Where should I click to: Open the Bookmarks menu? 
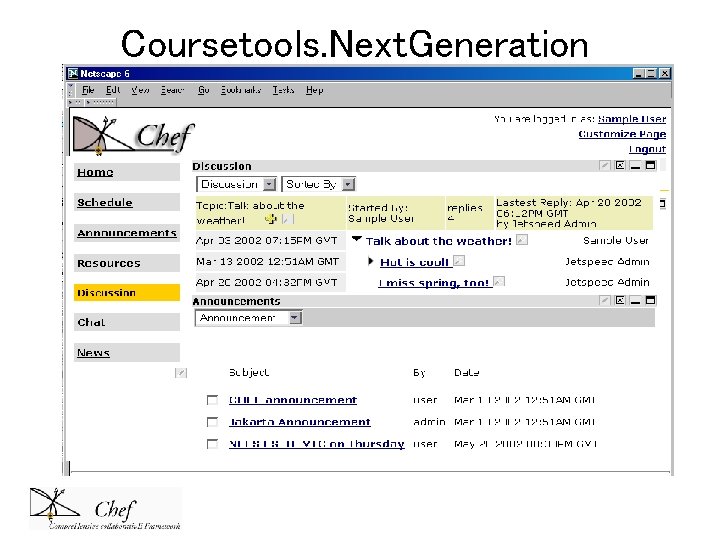click(x=241, y=90)
